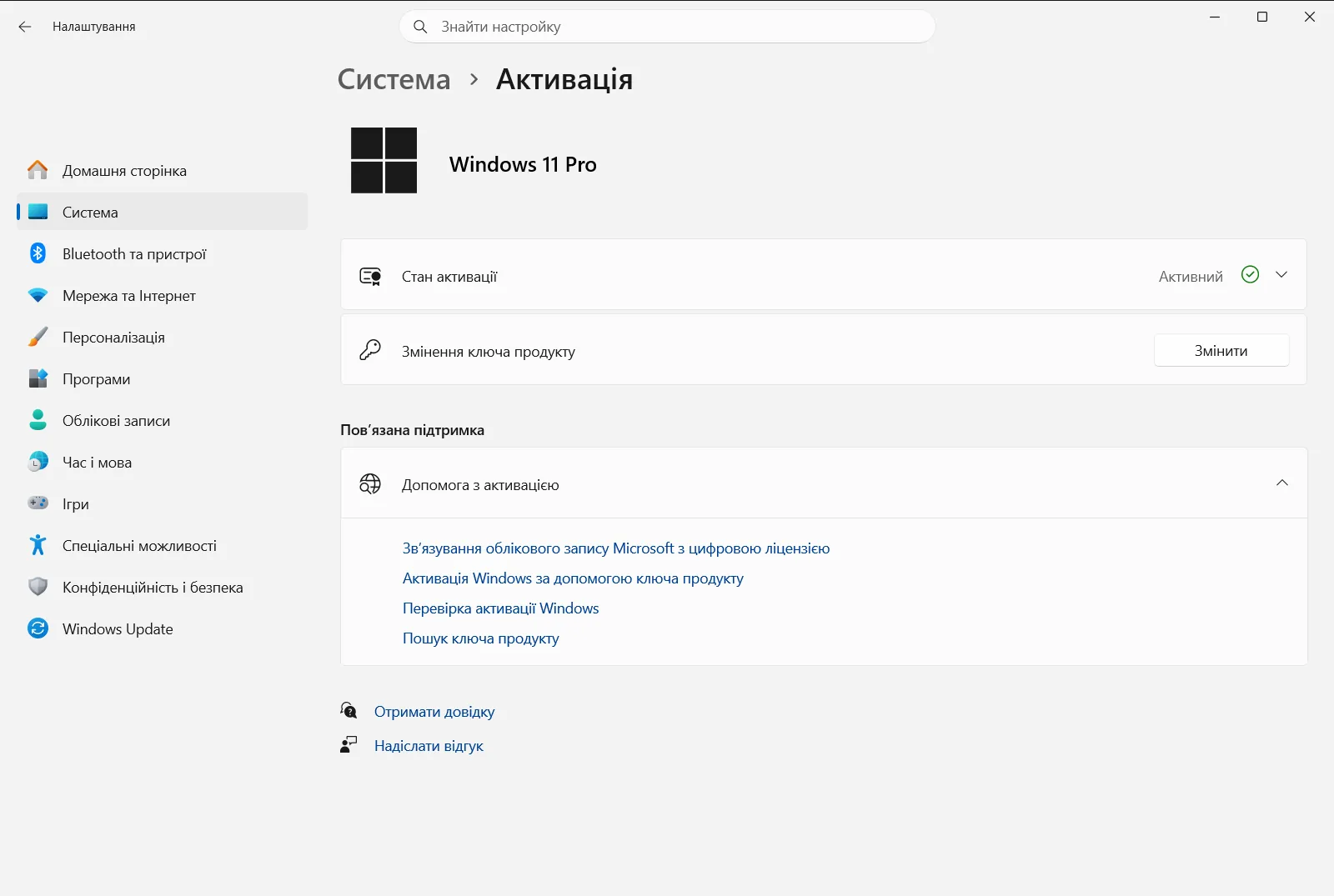Click the Надіслати відгук link
The image size is (1334, 896).
429,746
